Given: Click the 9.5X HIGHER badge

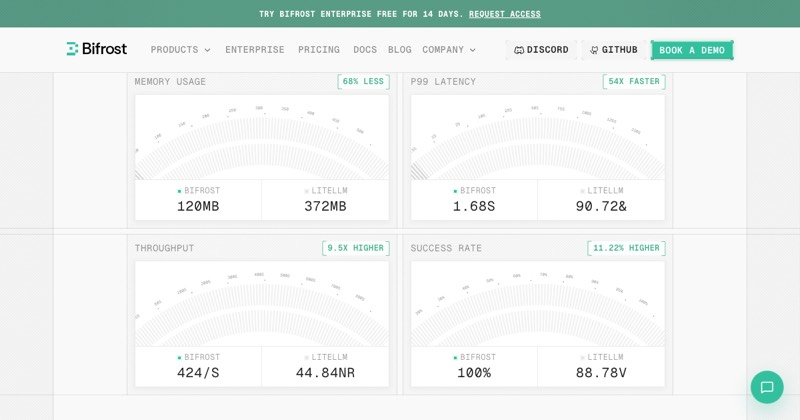Looking at the screenshot, I should (356, 248).
